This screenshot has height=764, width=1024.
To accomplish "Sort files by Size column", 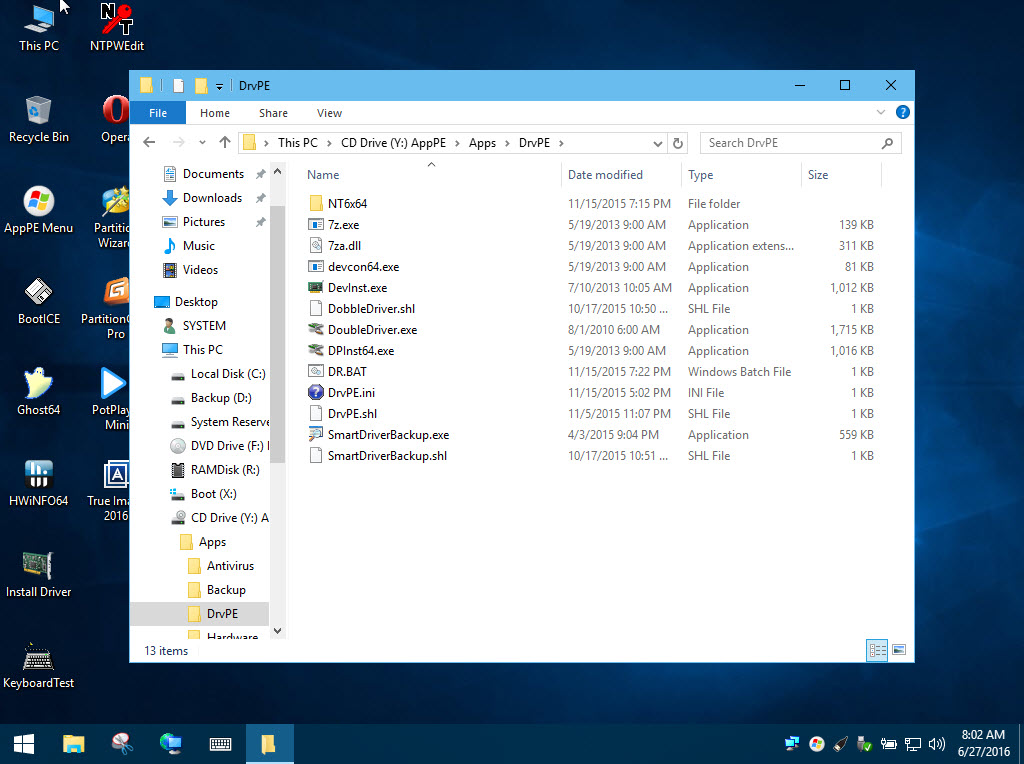I will pyautogui.click(x=841, y=175).
